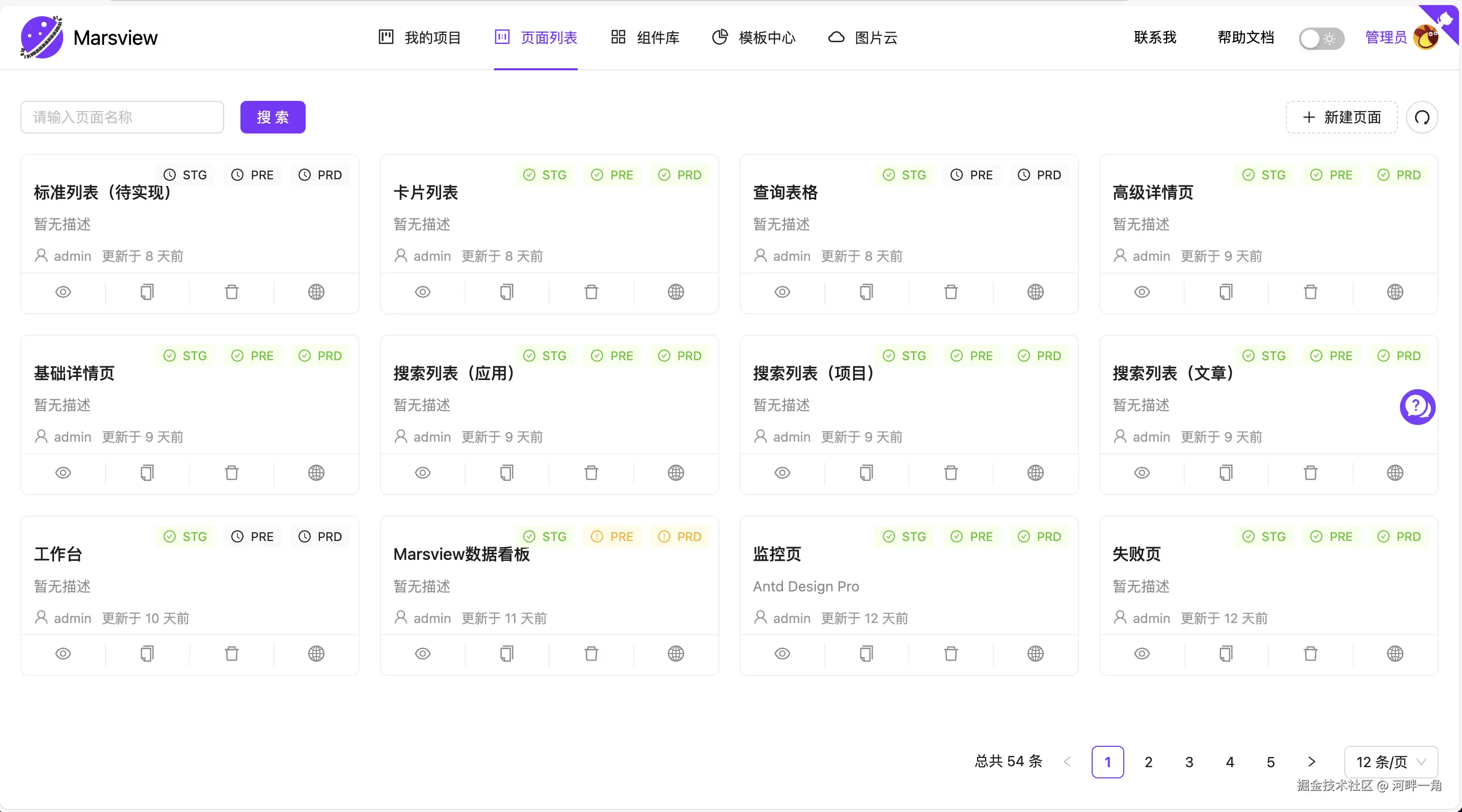
Task: Open the 12 条/页 page size dropdown
Action: [x=1391, y=762]
